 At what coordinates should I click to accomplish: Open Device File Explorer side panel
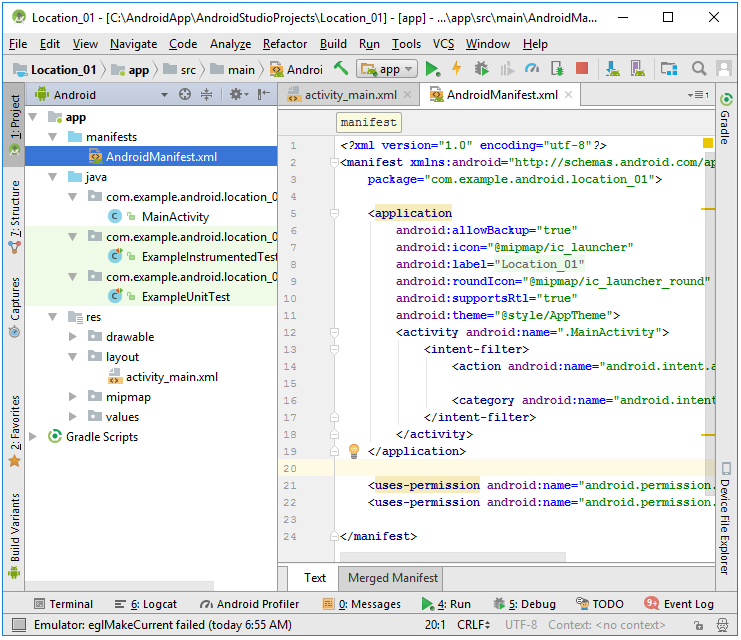tap(725, 519)
